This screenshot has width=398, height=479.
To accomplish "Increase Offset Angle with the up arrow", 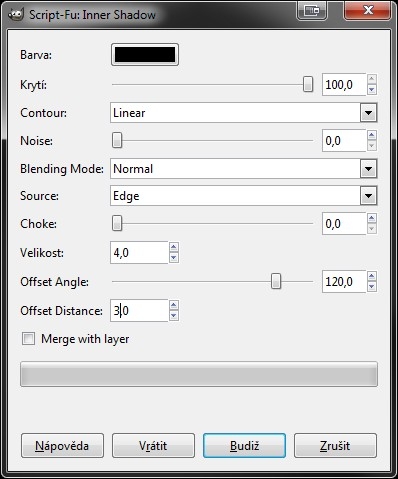I will coord(372,276).
